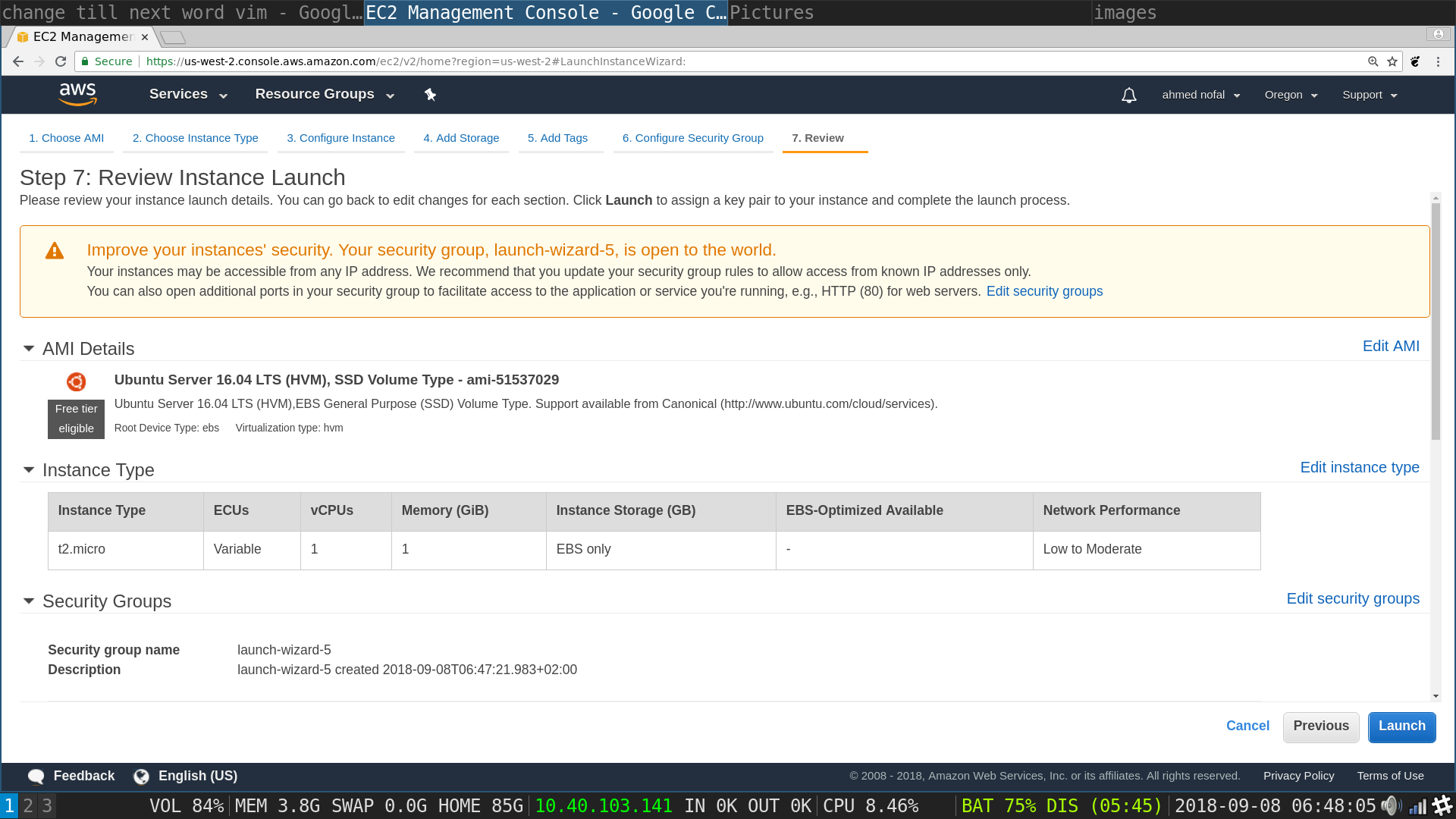The image size is (1456, 819).
Task: Collapse the Security Groups section
Action: pyautogui.click(x=29, y=601)
